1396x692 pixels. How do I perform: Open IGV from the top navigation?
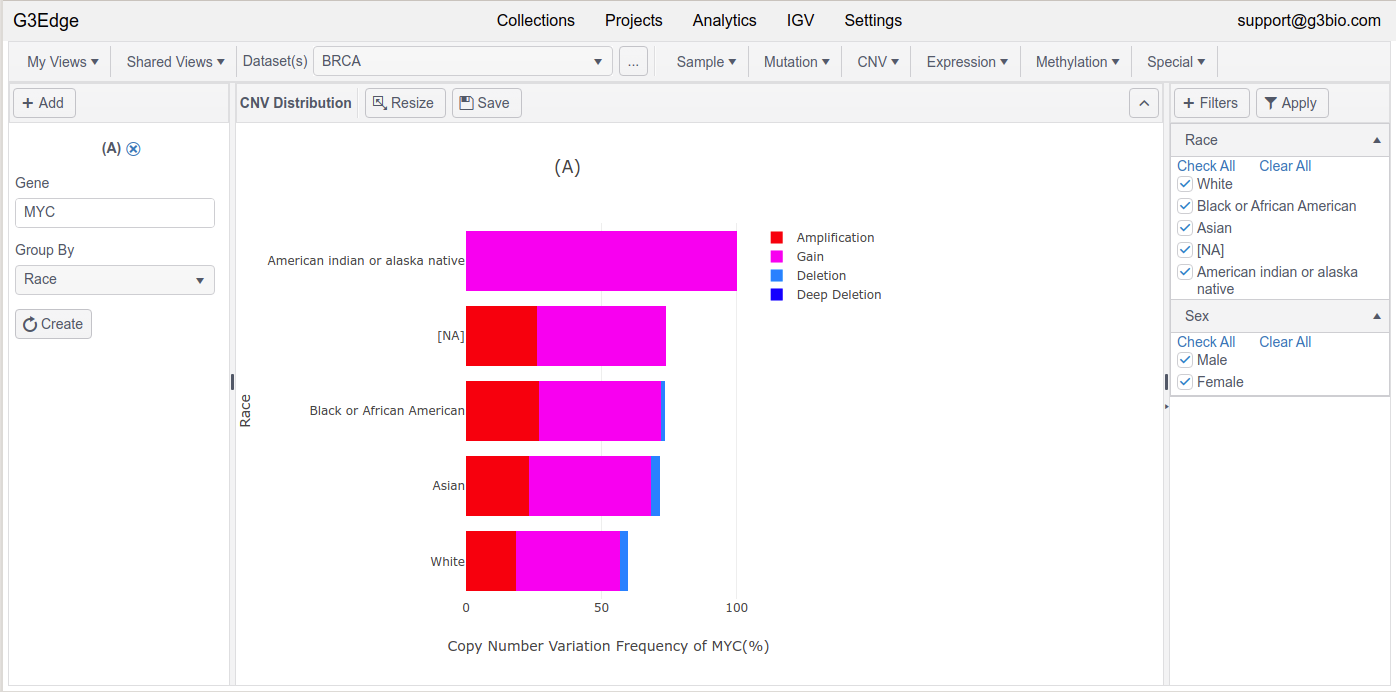[x=801, y=21]
